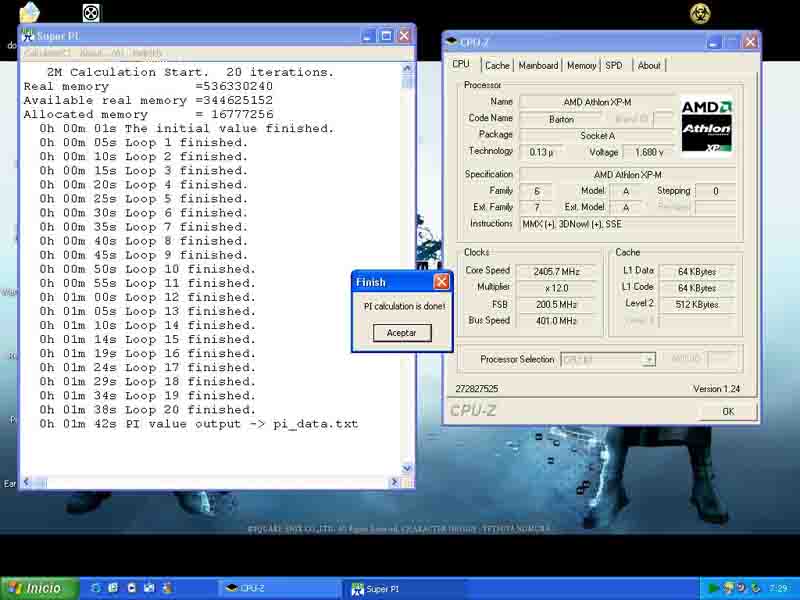Click the Super PI title bar icon
Screen dimensions: 800x600
coord(28,36)
